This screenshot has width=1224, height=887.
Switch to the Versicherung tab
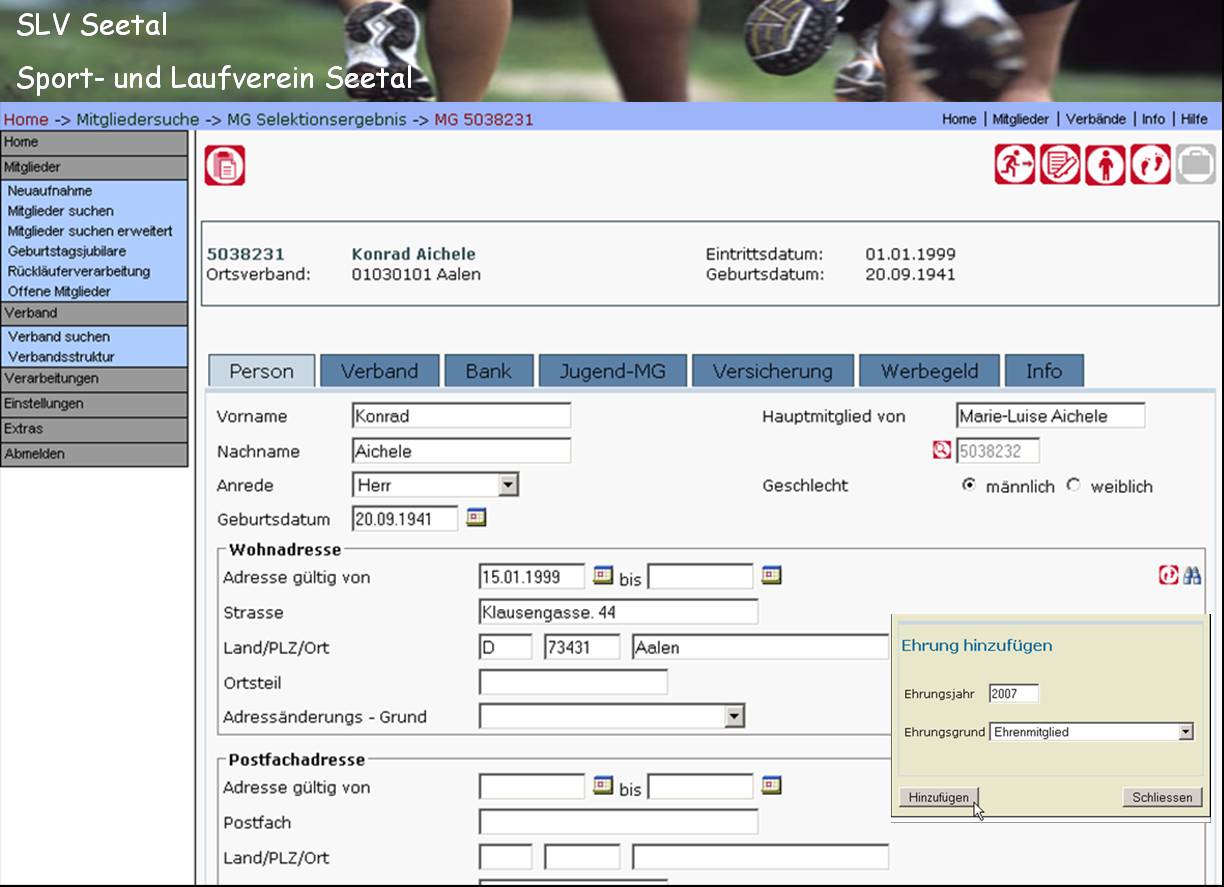coord(772,371)
